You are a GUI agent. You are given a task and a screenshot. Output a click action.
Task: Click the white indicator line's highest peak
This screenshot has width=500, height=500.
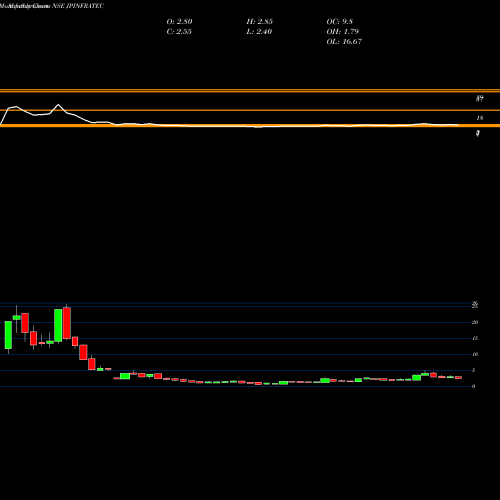point(59,105)
